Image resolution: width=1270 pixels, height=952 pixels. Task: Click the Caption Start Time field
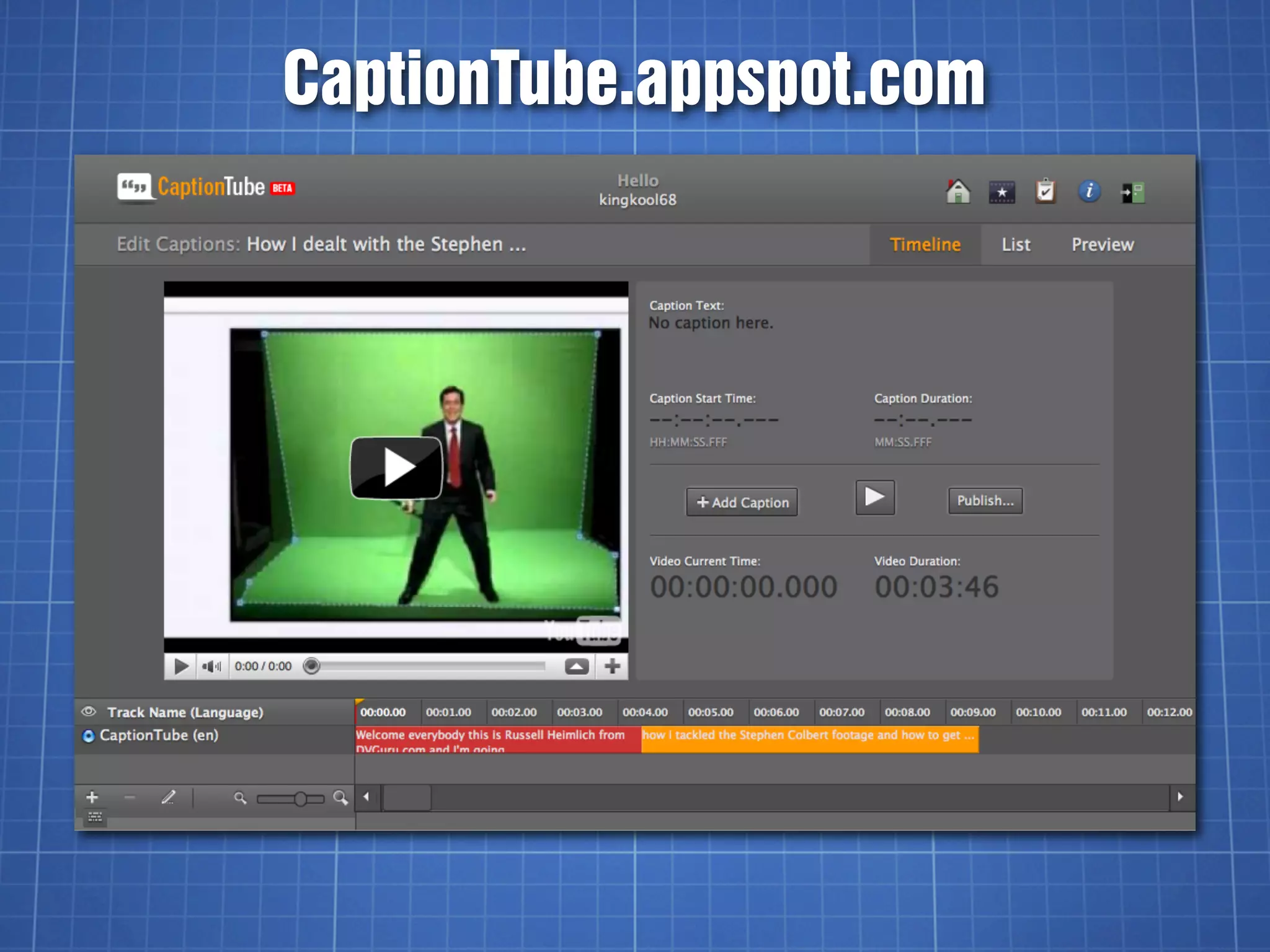[x=714, y=420]
